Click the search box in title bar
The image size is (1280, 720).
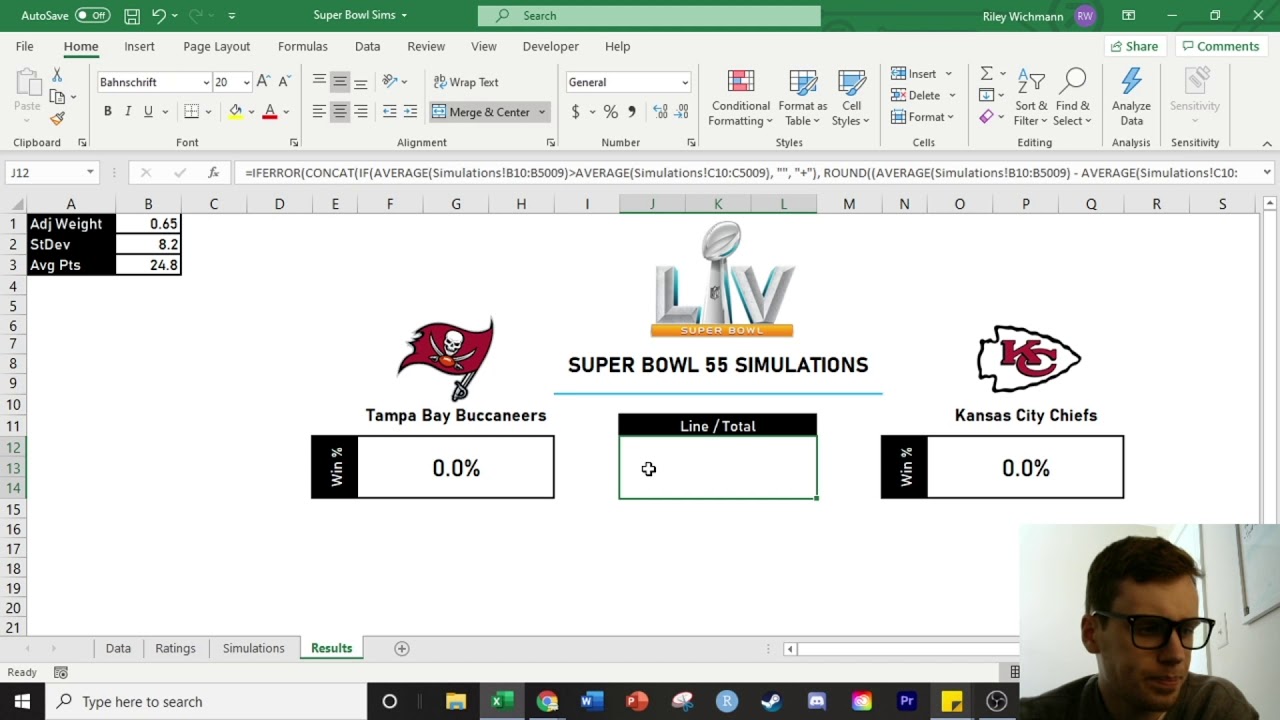coord(649,15)
